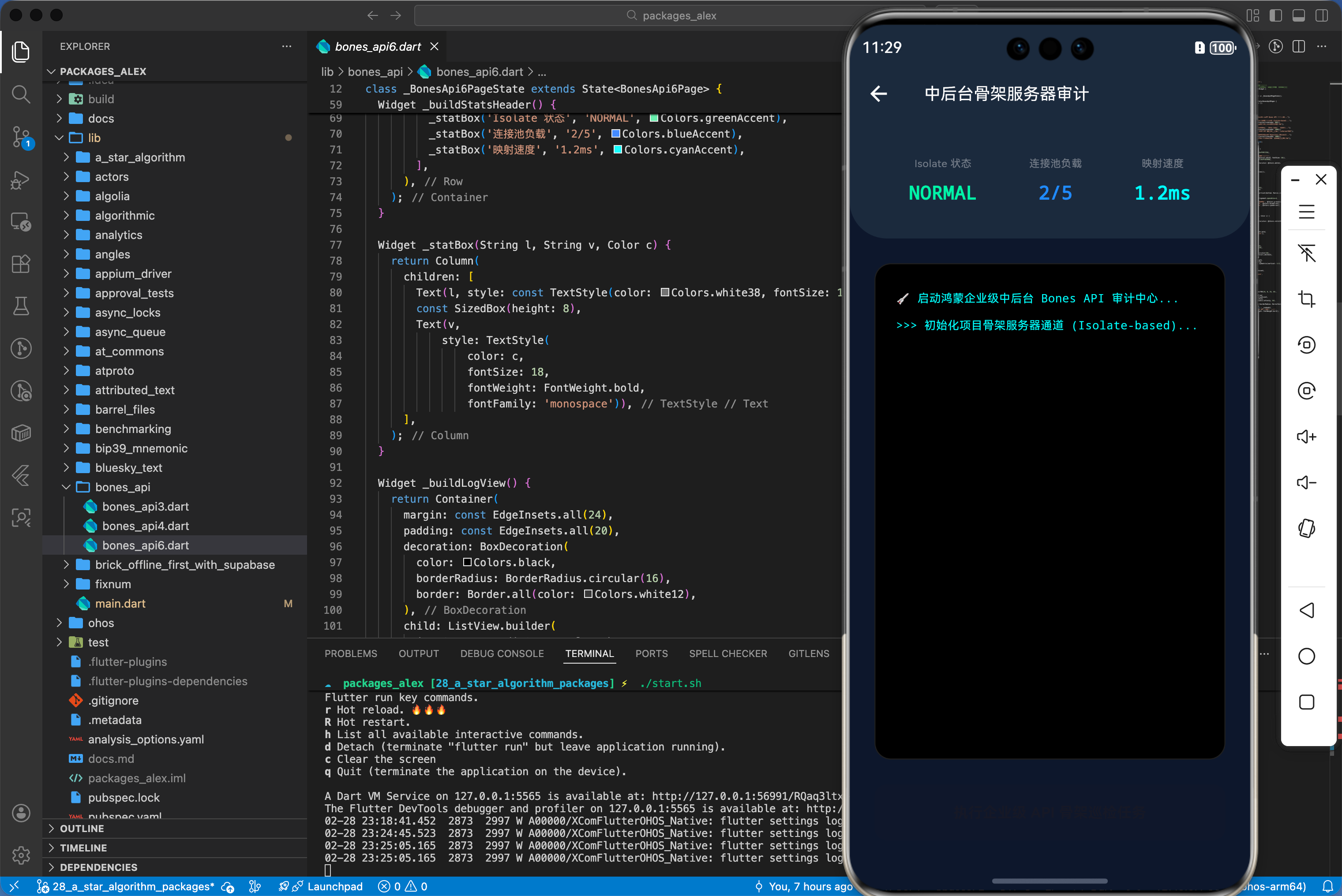
Task: Toggle panel visibility in title bar
Action: (x=1299, y=15)
